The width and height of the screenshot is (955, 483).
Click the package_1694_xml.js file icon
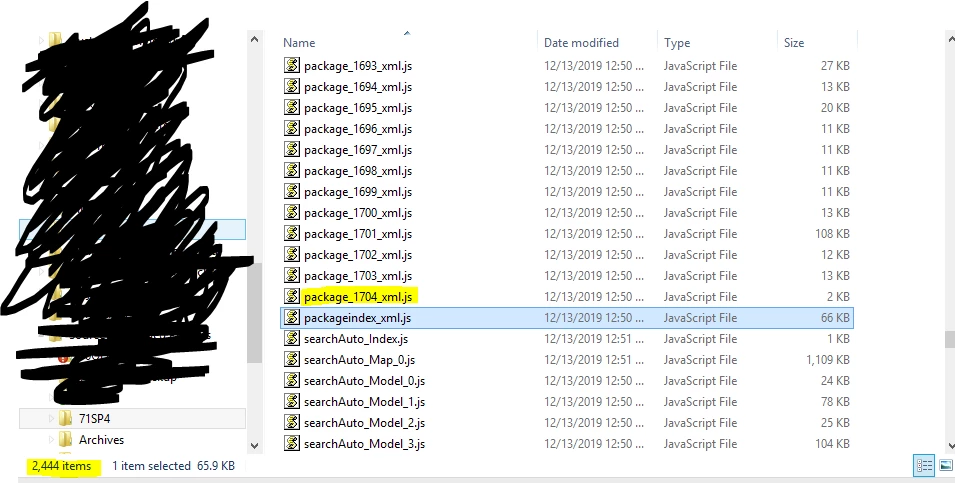click(292, 86)
